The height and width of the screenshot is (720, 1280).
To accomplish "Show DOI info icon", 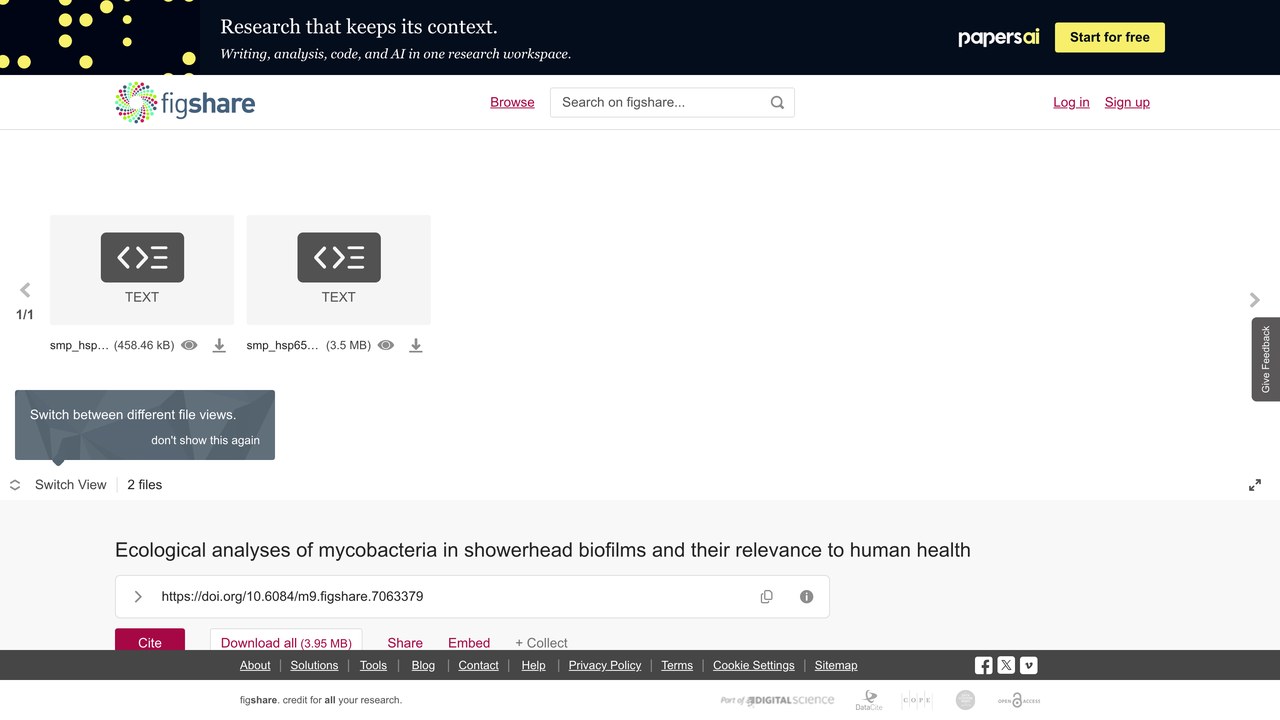I will [x=806, y=596].
